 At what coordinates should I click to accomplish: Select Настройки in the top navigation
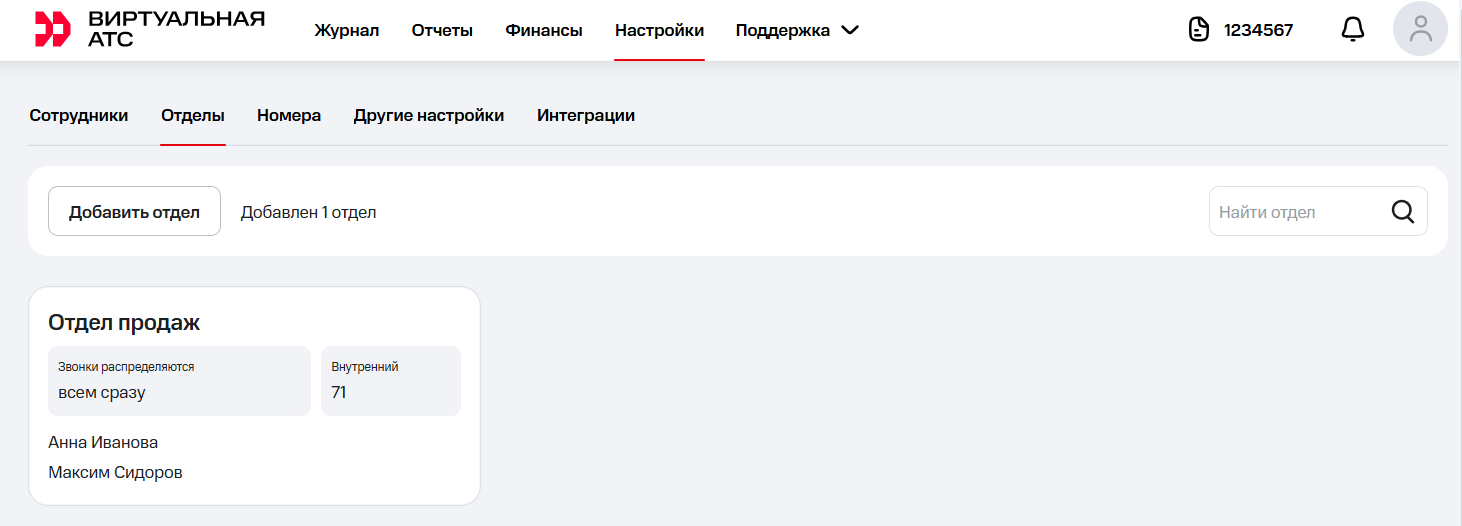659,30
